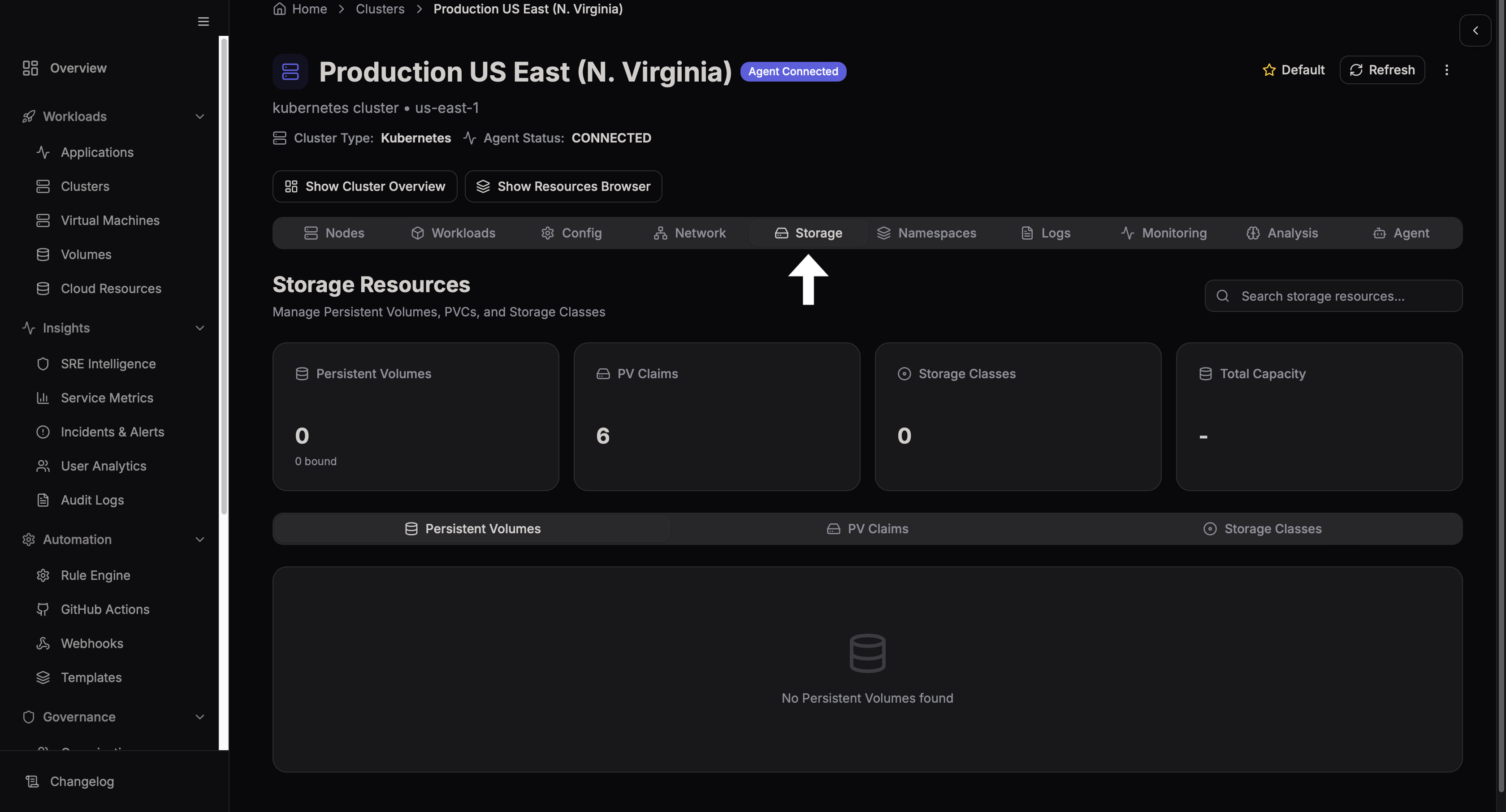Click Show Resources Browser

[x=563, y=186]
